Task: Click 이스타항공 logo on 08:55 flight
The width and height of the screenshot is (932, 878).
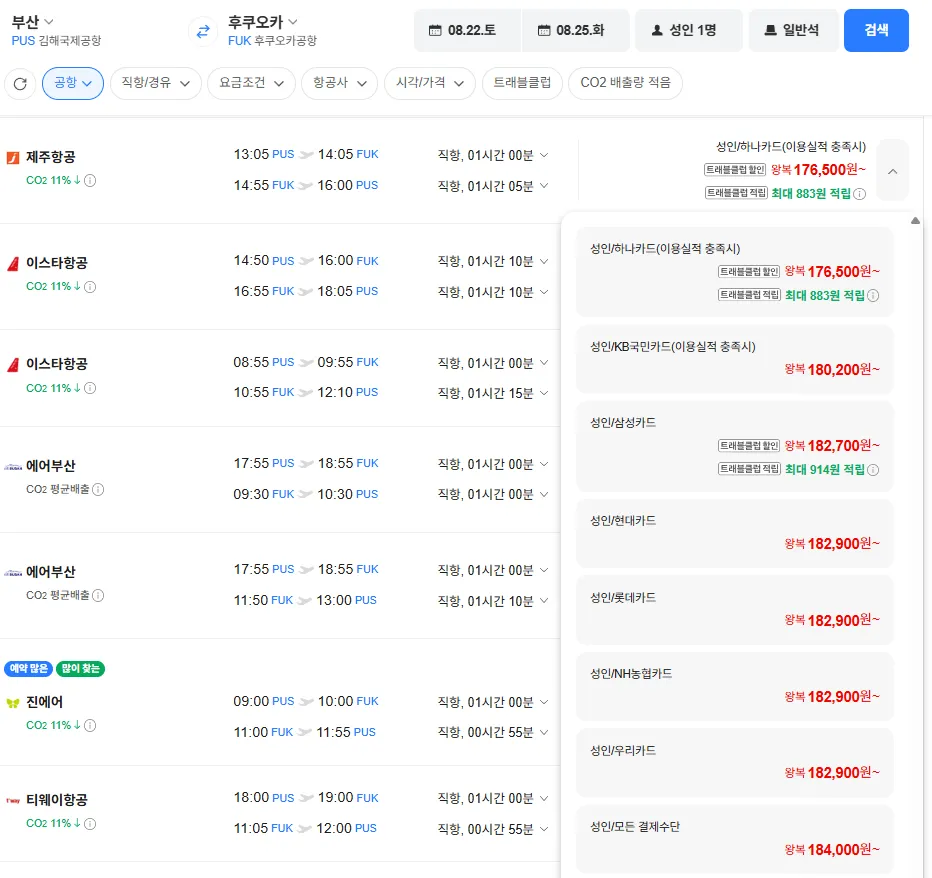Action: tap(12, 364)
